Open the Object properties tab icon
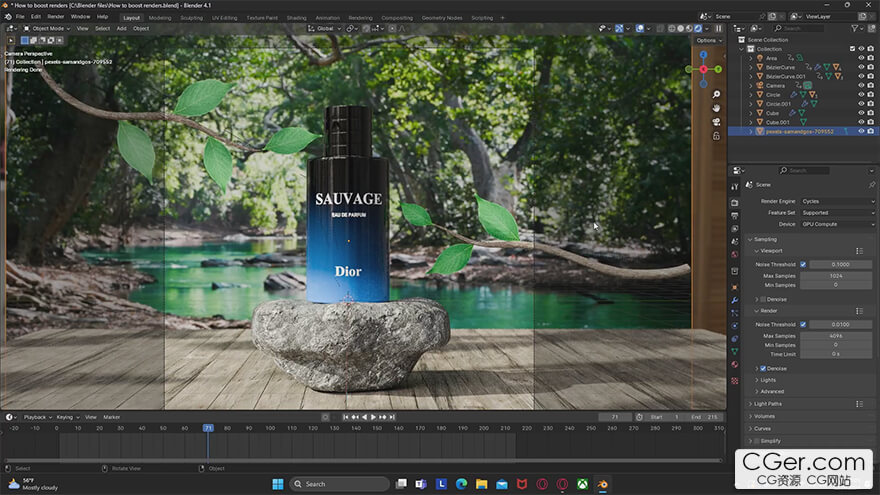 tap(735, 287)
